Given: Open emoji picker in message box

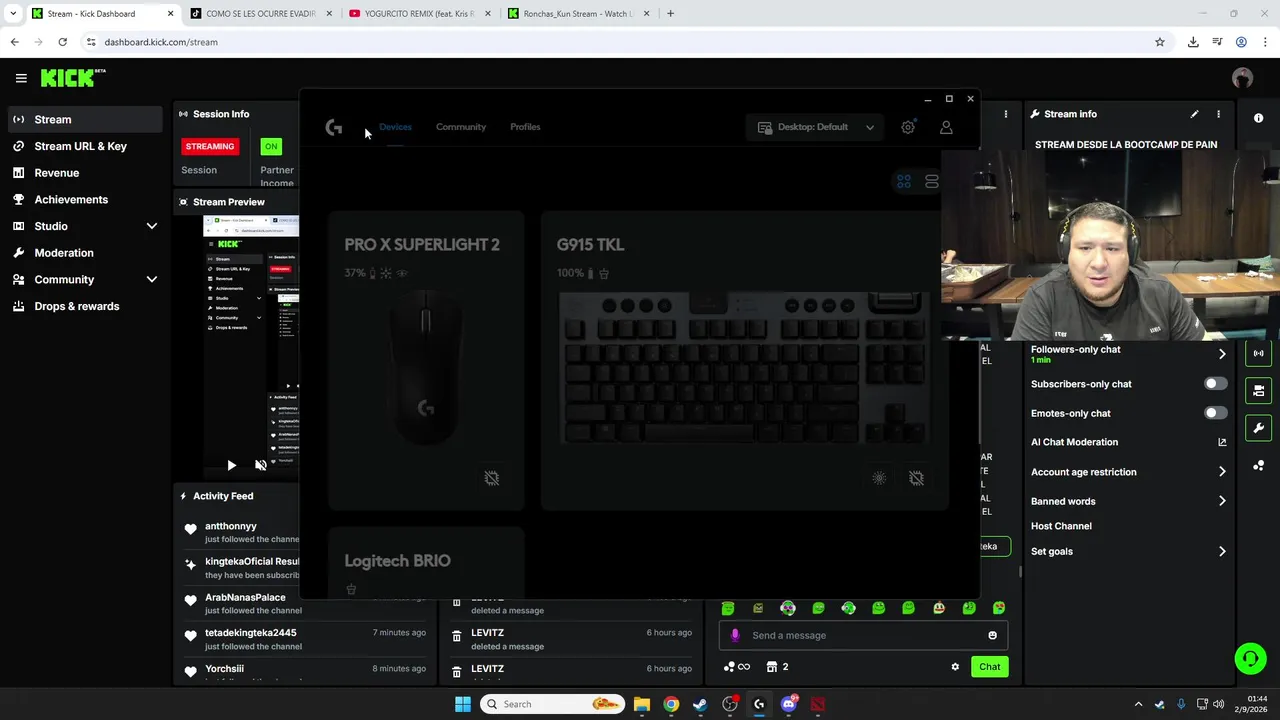Looking at the screenshot, I should coord(992,635).
